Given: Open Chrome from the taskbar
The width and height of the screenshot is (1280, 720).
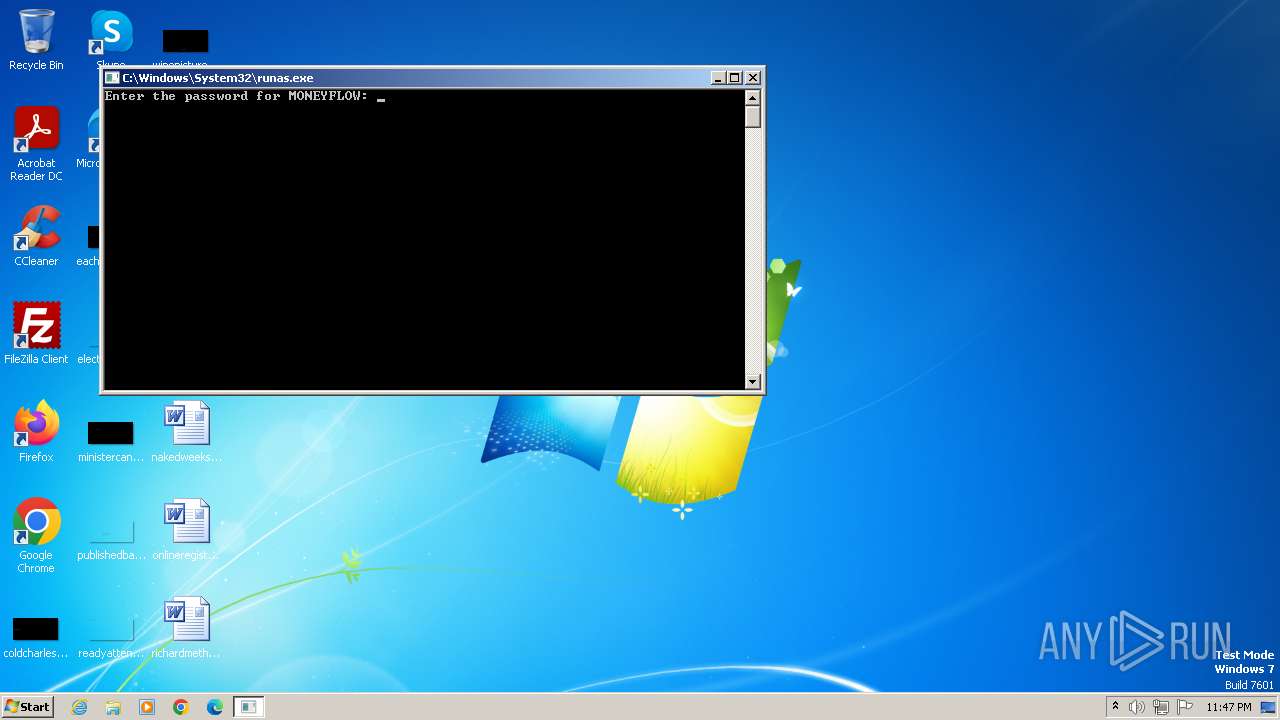Looking at the screenshot, I should click(181, 707).
